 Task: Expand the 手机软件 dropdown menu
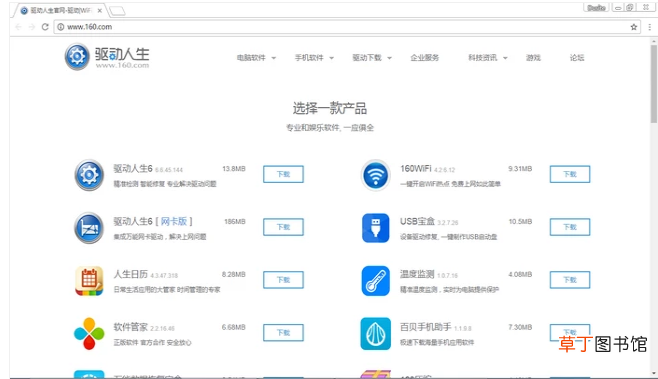coord(314,58)
